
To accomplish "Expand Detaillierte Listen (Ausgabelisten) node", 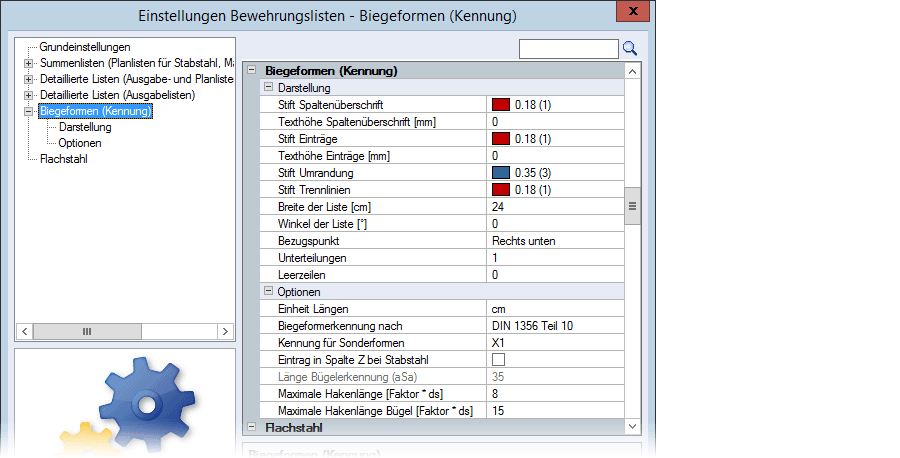I will pyautogui.click(x=28, y=95).
